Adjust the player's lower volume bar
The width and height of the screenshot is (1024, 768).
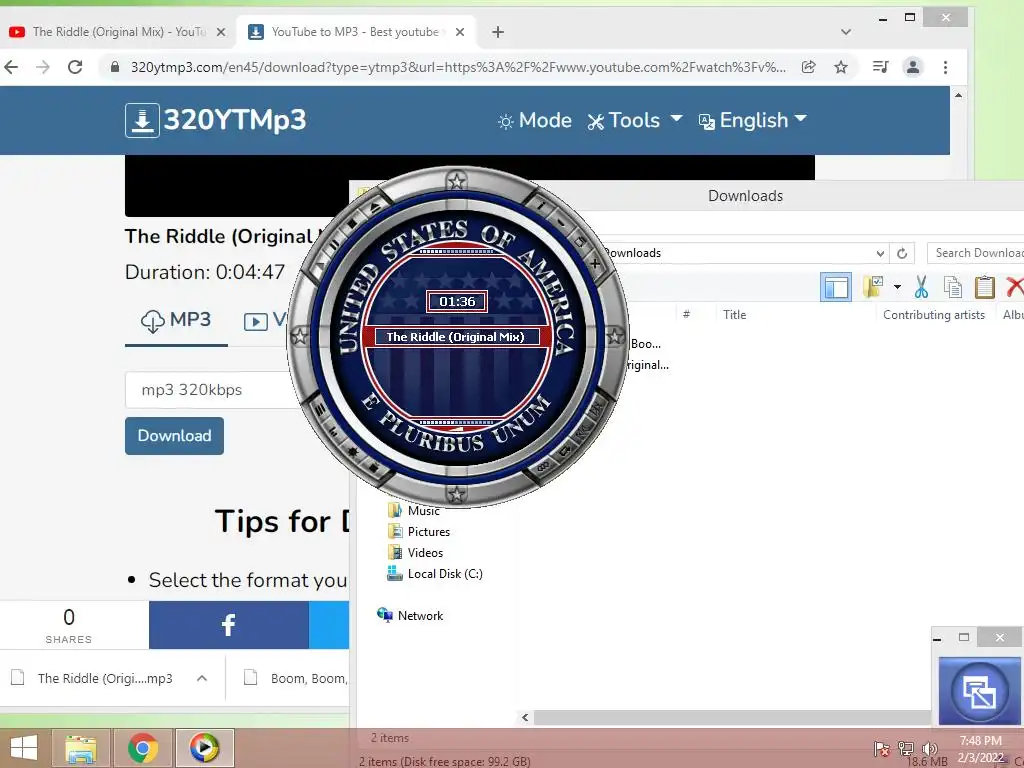click(456, 423)
